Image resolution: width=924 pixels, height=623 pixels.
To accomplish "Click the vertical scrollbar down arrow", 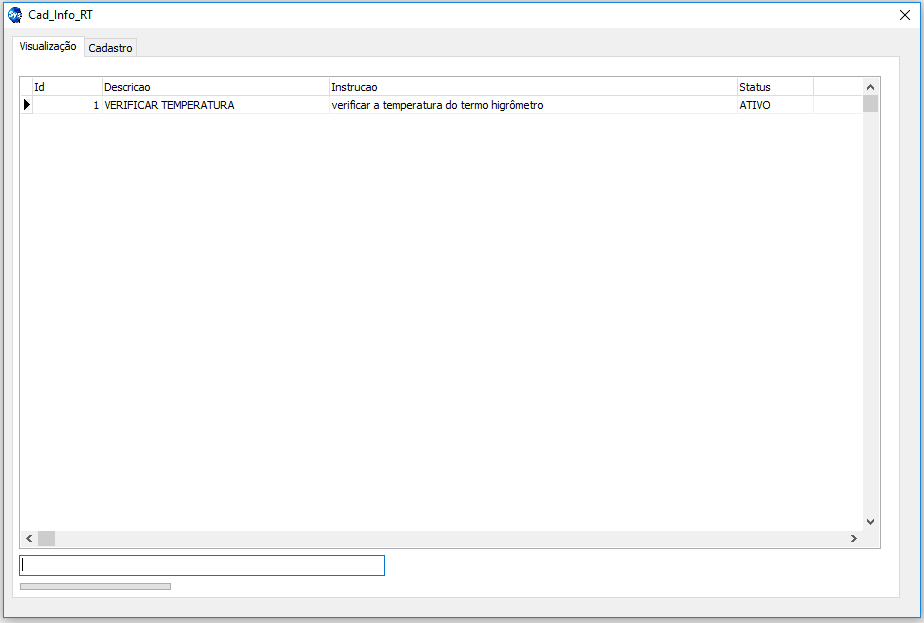I will click(870, 521).
